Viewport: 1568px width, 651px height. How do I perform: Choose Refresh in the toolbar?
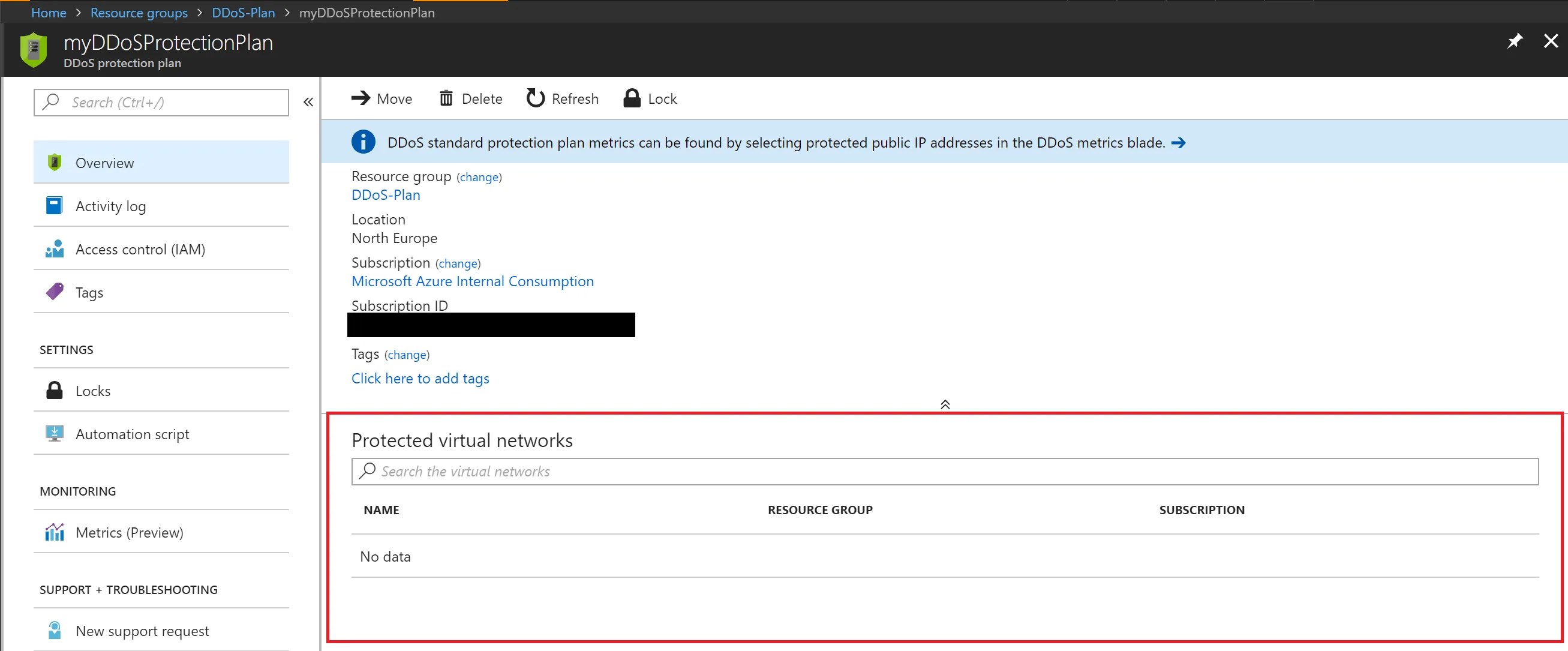point(563,98)
